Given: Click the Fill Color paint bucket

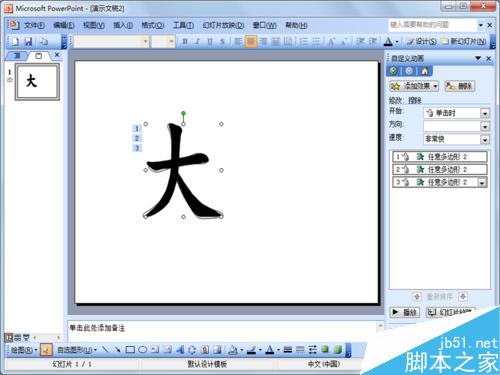Looking at the screenshot, I should coord(233,350).
